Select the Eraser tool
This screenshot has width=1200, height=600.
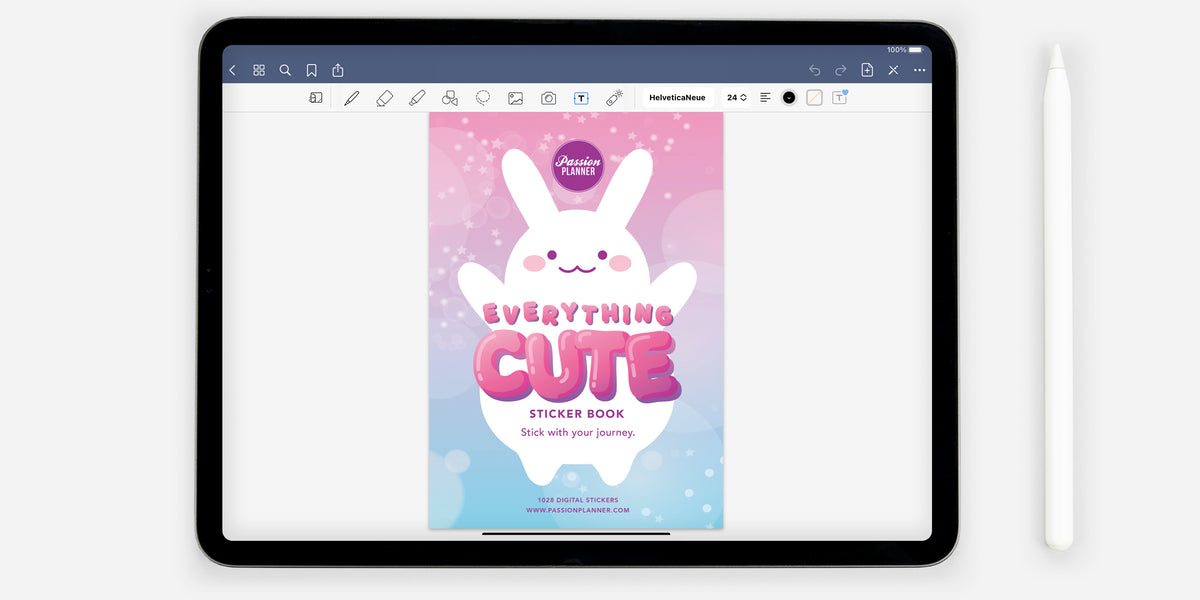coord(384,97)
